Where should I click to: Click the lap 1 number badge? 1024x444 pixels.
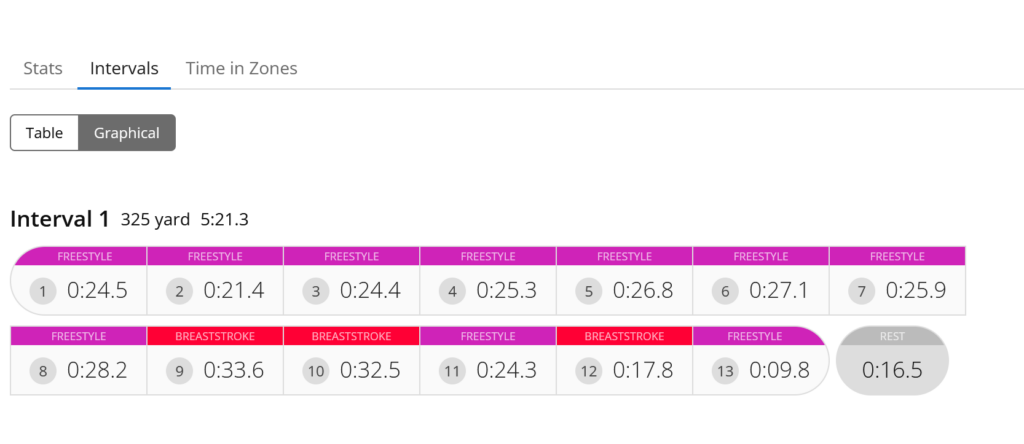44,292
